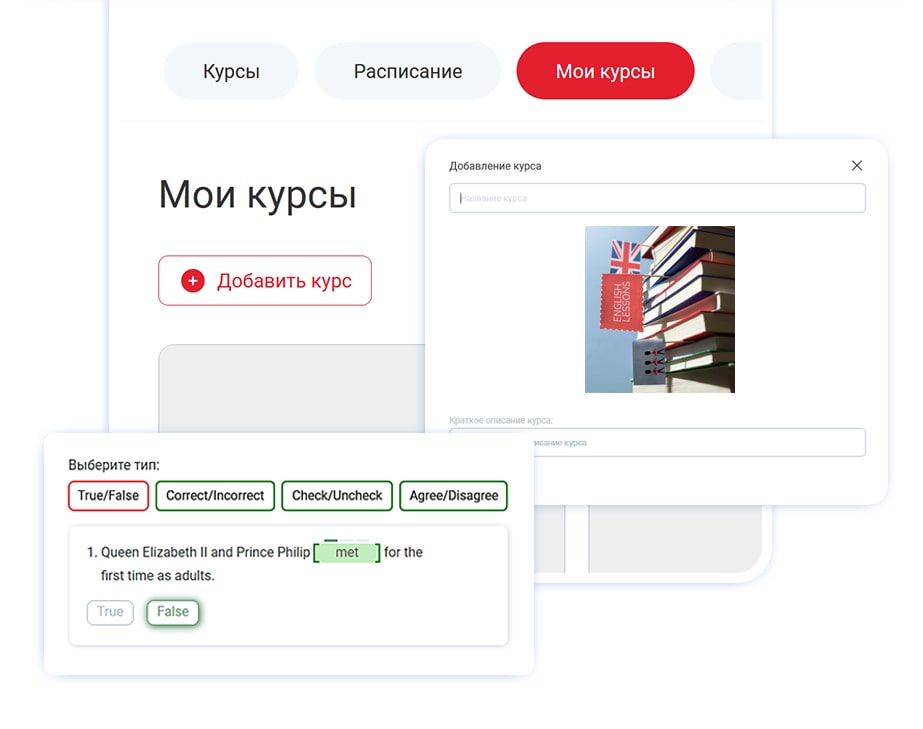Select the True/False answer type
The image size is (923, 729).
pos(108,496)
